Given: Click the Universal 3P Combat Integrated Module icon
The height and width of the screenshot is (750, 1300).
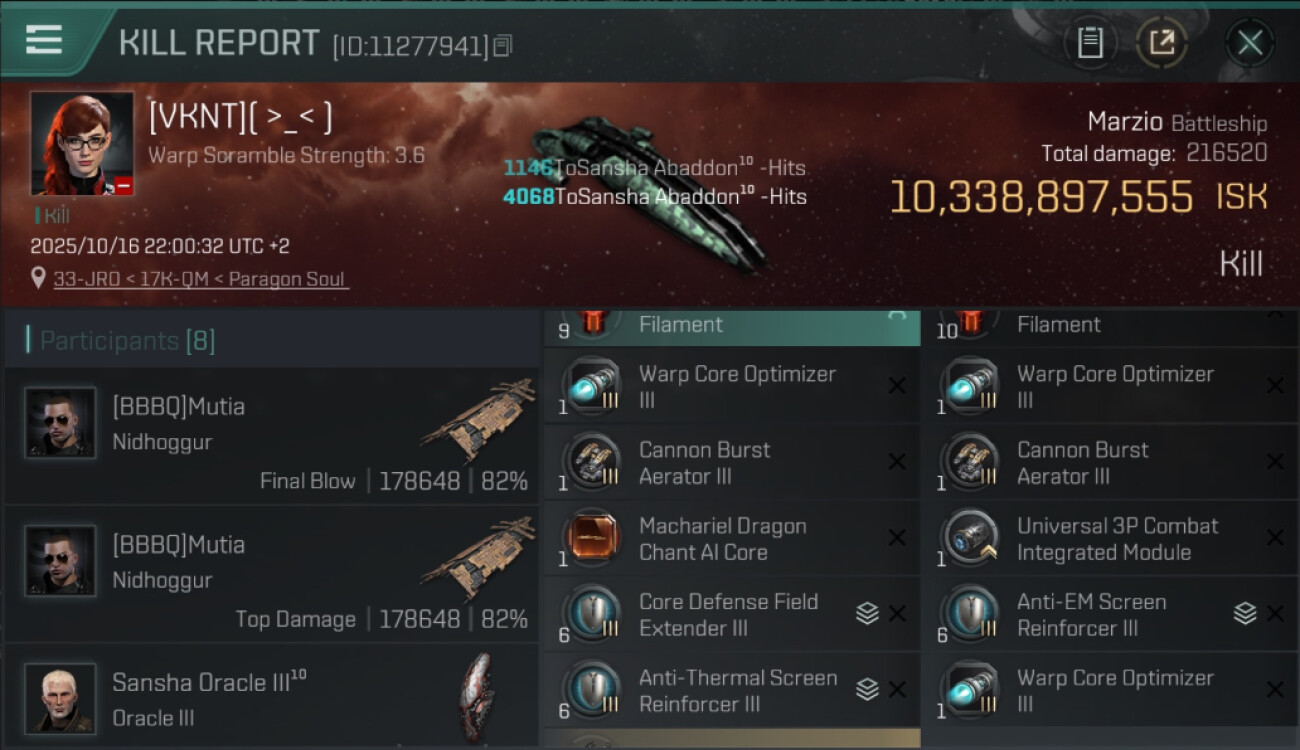Looking at the screenshot, I should (x=969, y=538).
